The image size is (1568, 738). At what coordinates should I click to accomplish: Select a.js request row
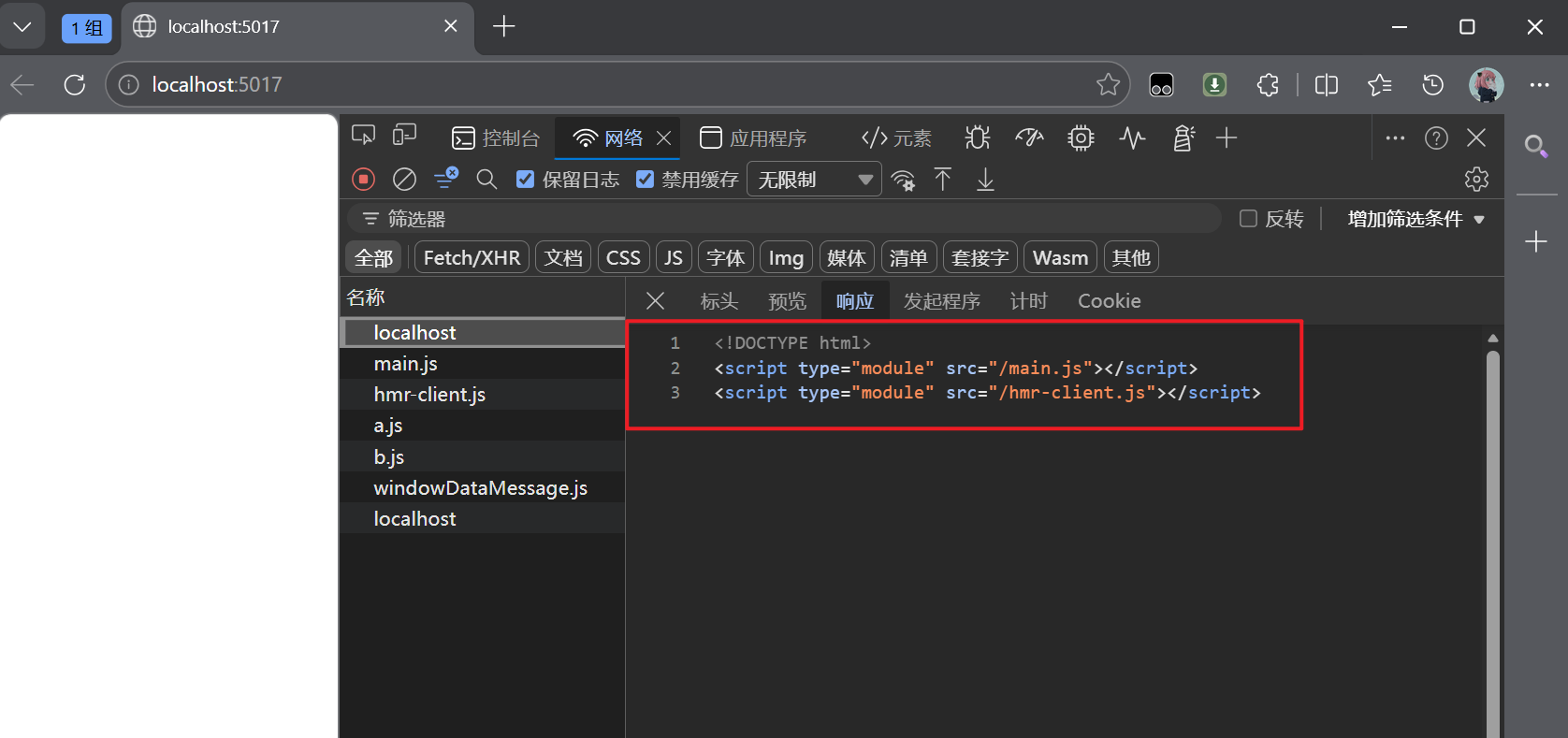tap(483, 426)
